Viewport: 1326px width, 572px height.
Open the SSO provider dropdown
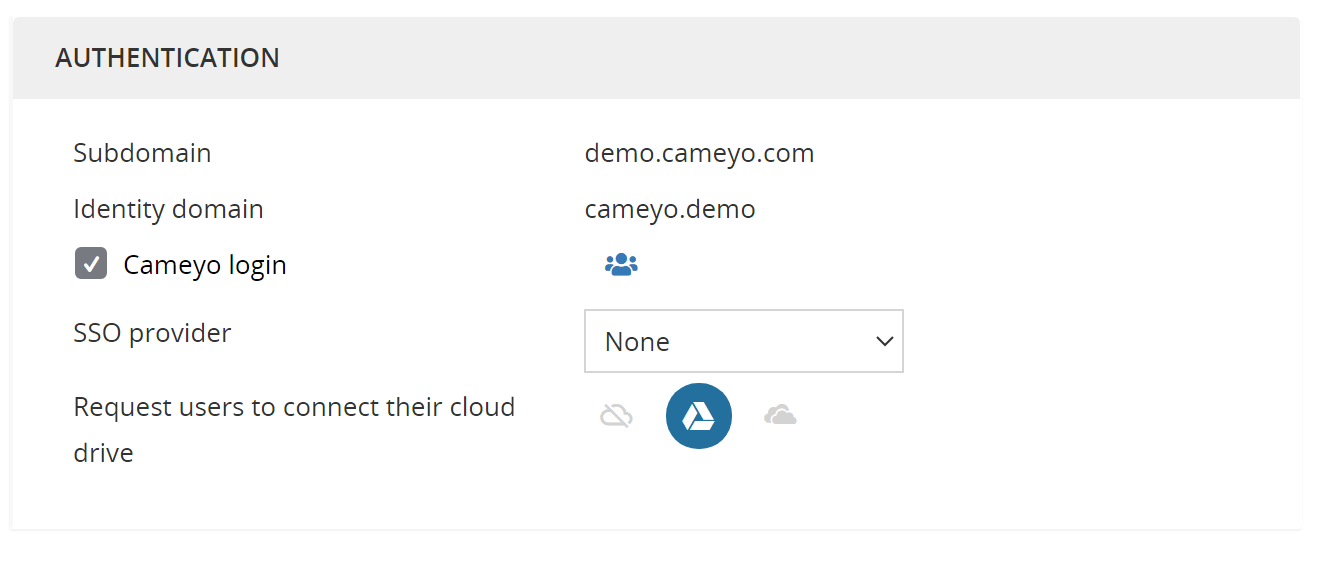click(x=744, y=341)
